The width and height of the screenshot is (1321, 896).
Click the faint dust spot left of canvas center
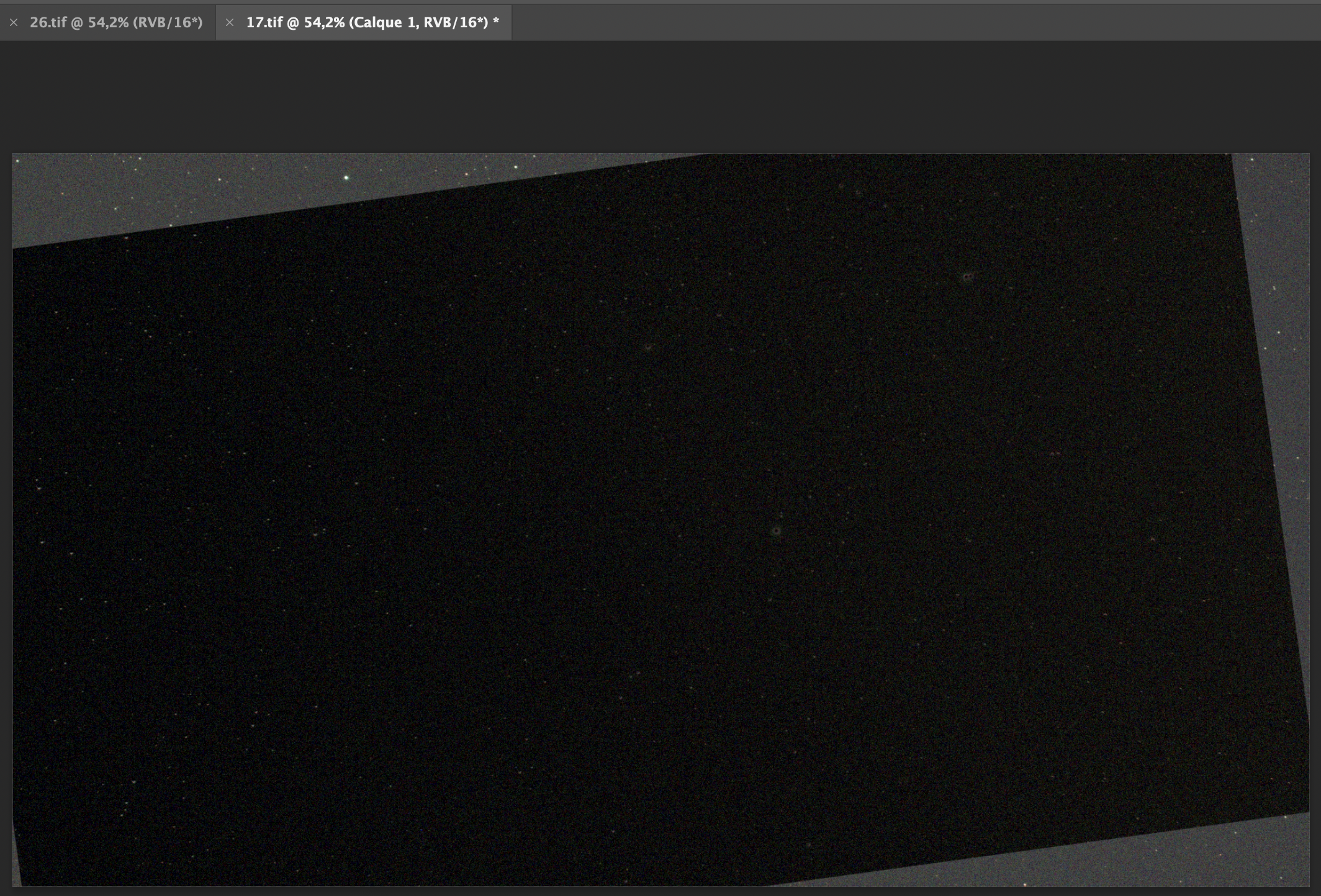coord(648,348)
